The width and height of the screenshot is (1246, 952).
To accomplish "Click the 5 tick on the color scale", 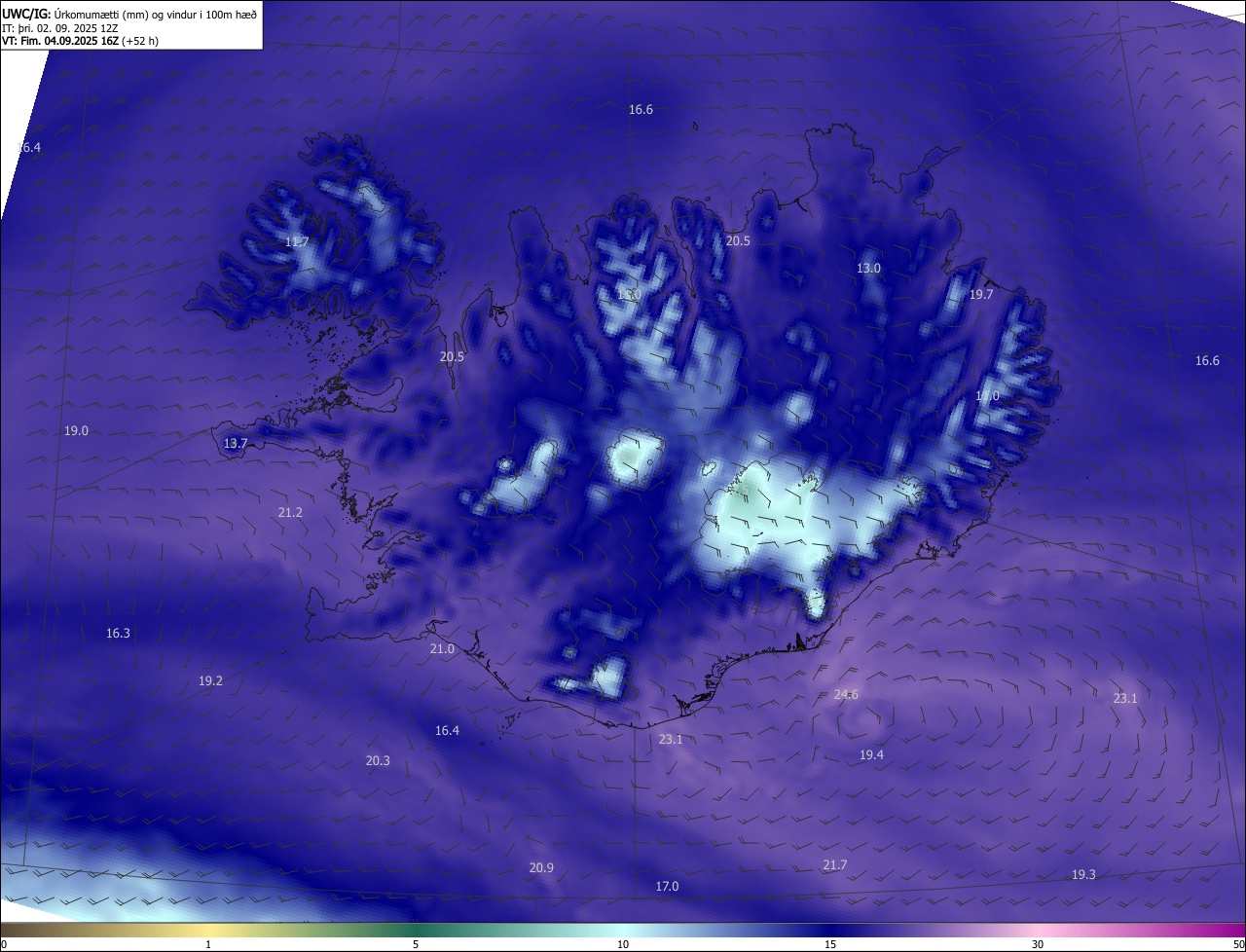I will (x=416, y=944).
